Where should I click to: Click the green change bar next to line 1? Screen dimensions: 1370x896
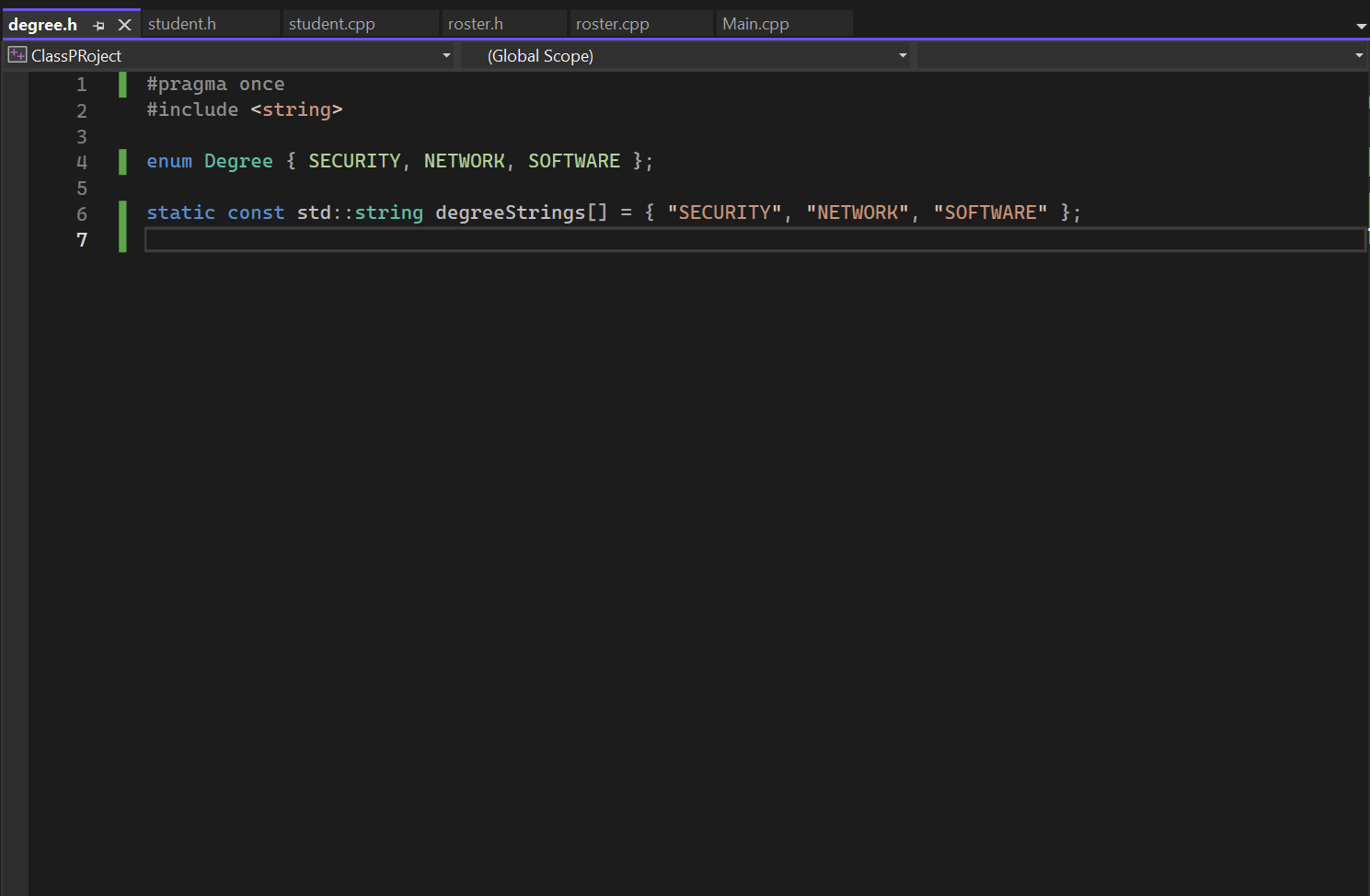tap(122, 84)
